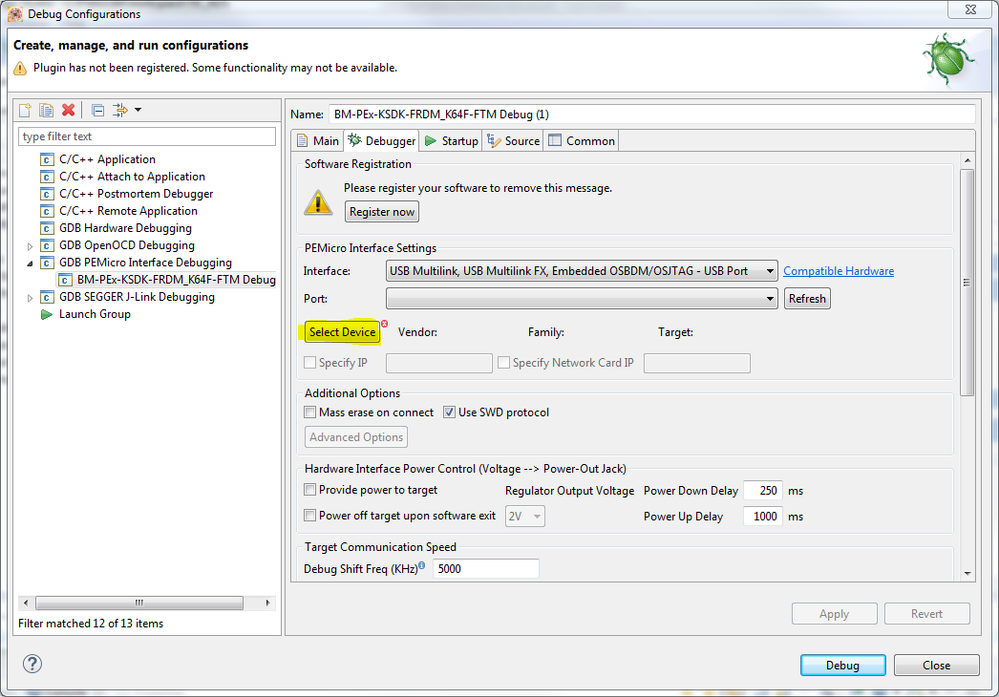Click the Close button
The image size is (999, 697).
click(x=937, y=665)
